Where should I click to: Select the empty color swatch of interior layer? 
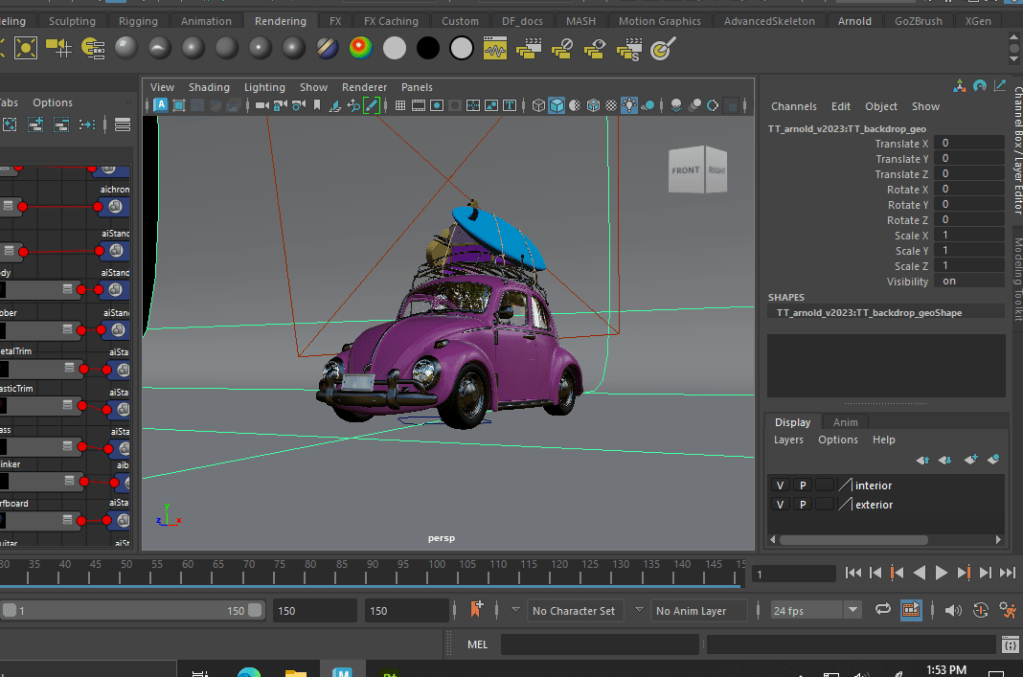click(823, 485)
